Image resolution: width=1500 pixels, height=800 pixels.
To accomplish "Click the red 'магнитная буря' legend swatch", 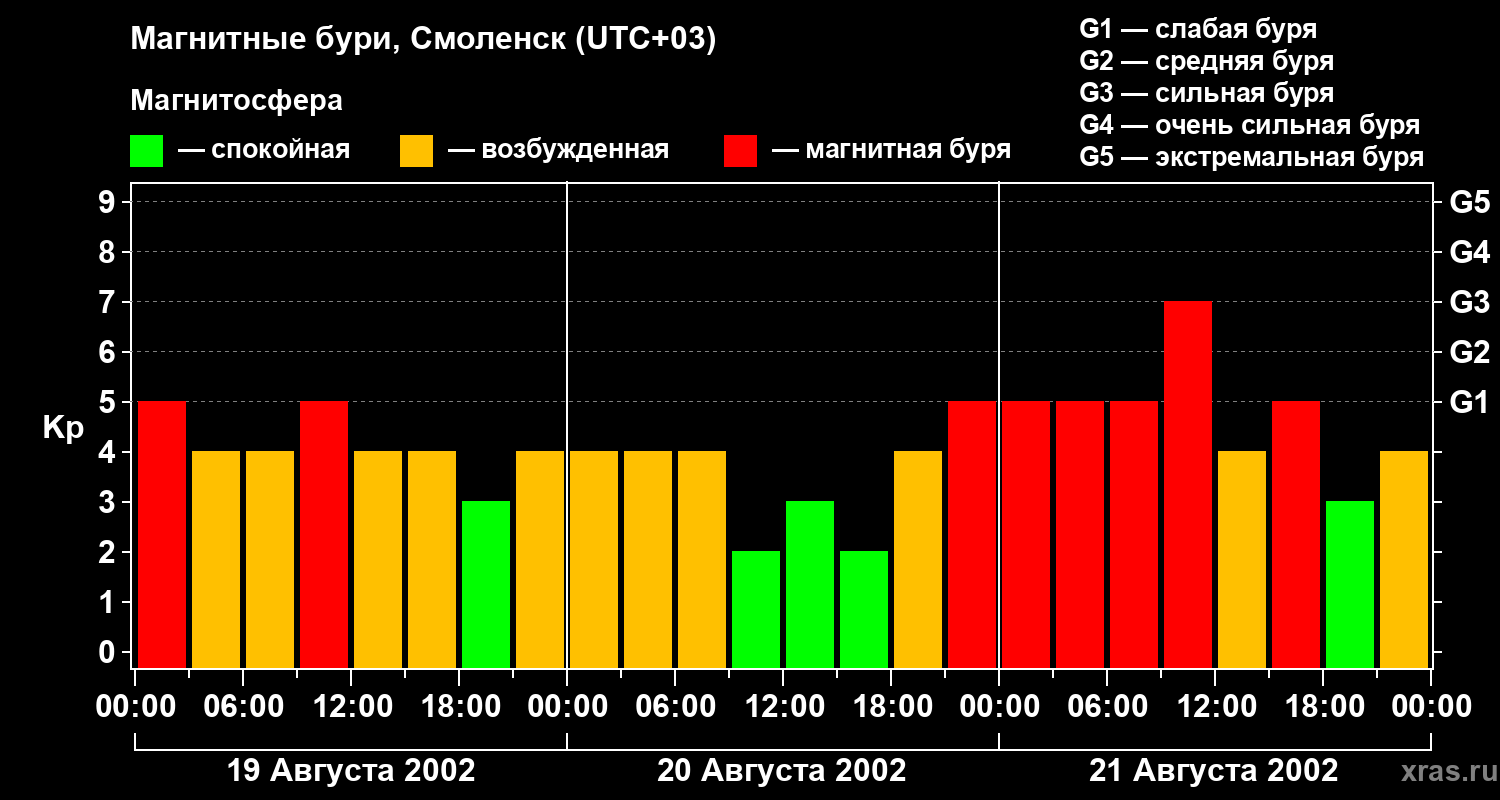I will coord(740,151).
